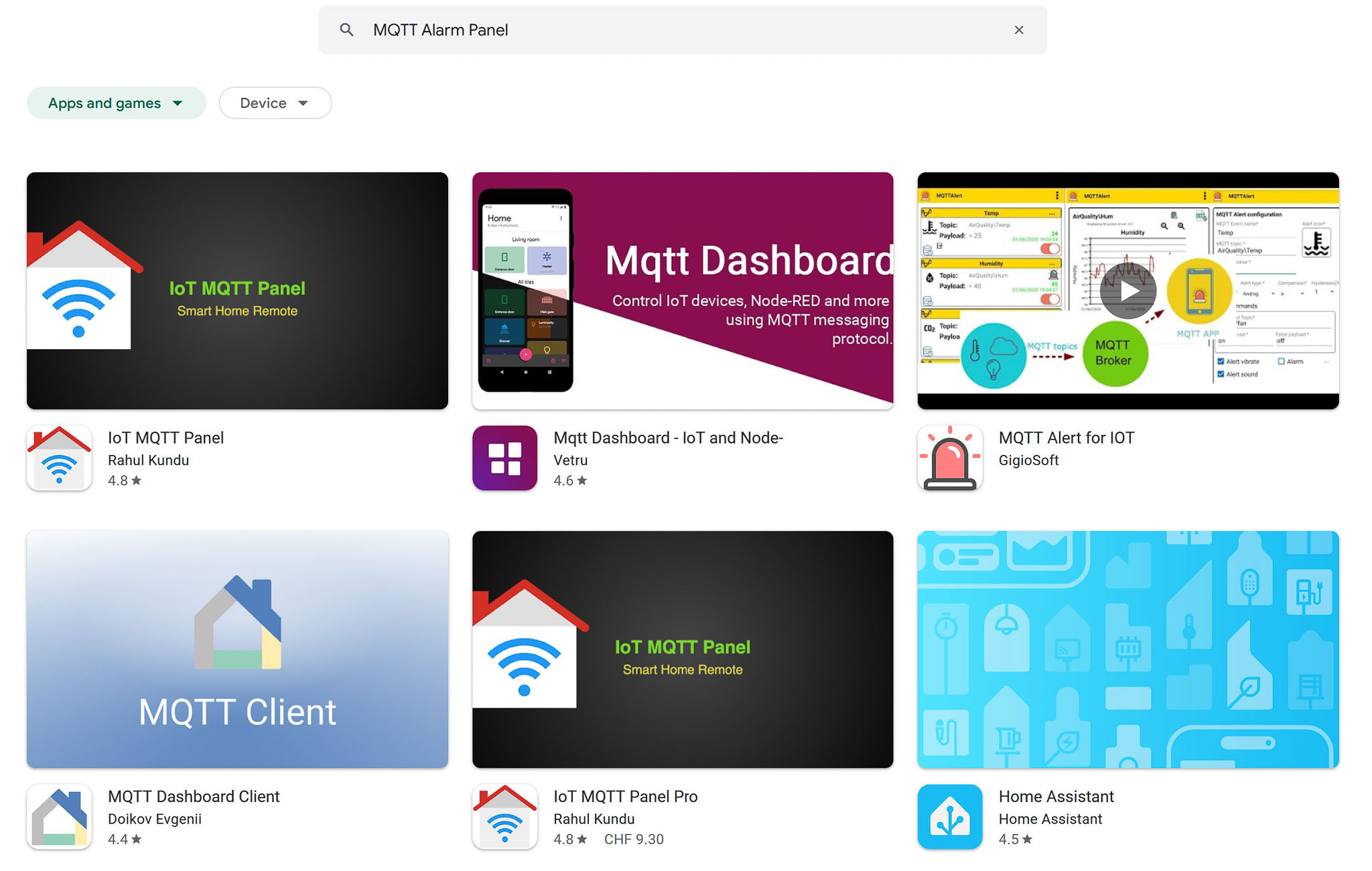The height and width of the screenshot is (871, 1372).
Task: Click developer name GigioSoft
Action: [1028, 460]
